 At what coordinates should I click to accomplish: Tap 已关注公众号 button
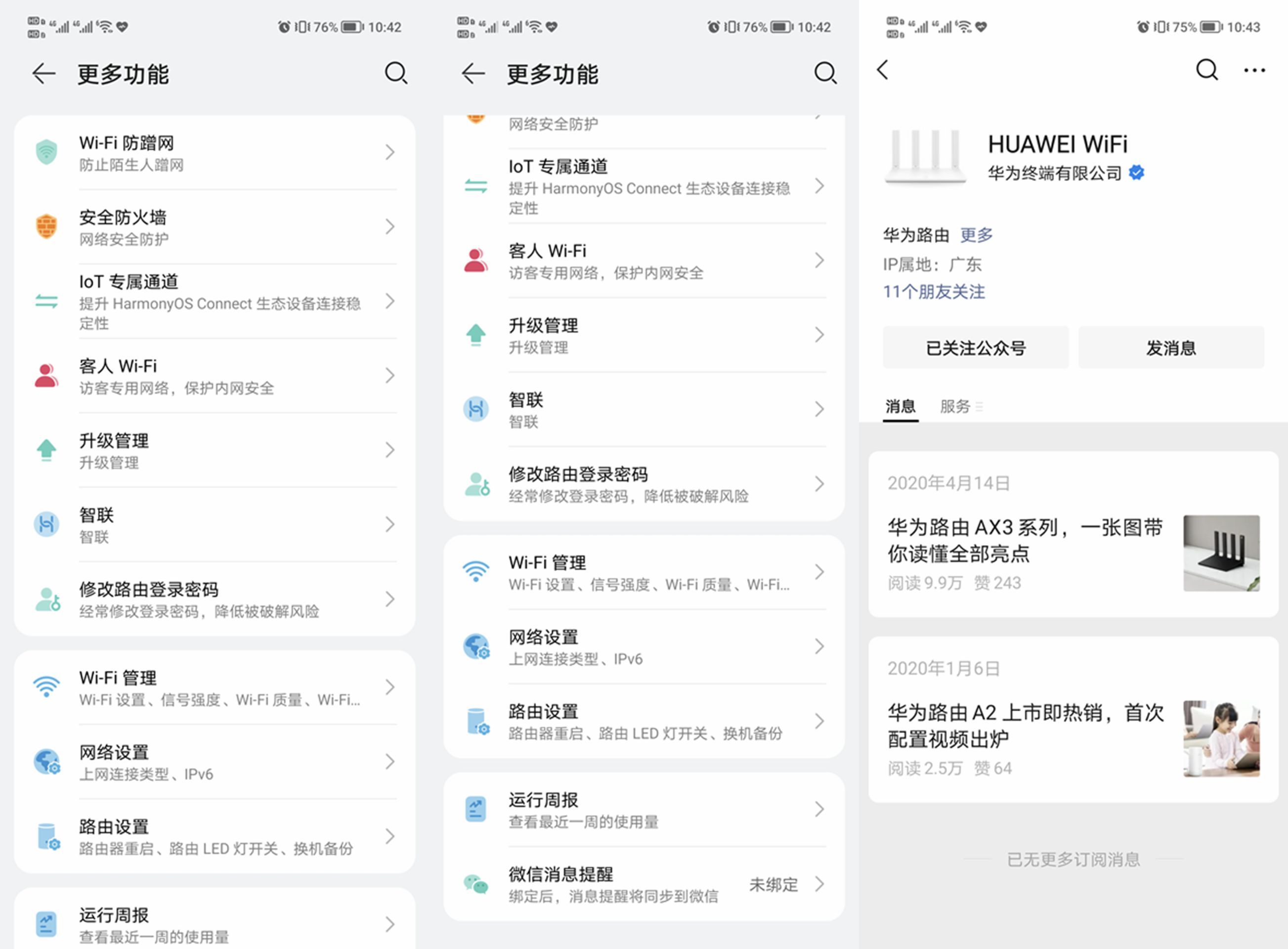(x=976, y=347)
